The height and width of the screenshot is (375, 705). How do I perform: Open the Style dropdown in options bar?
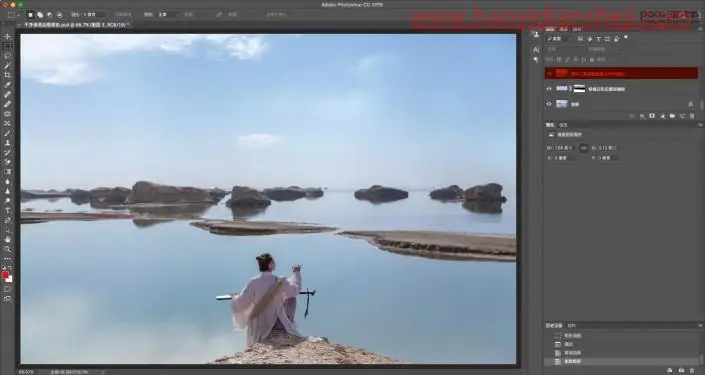pyautogui.click(x=169, y=15)
